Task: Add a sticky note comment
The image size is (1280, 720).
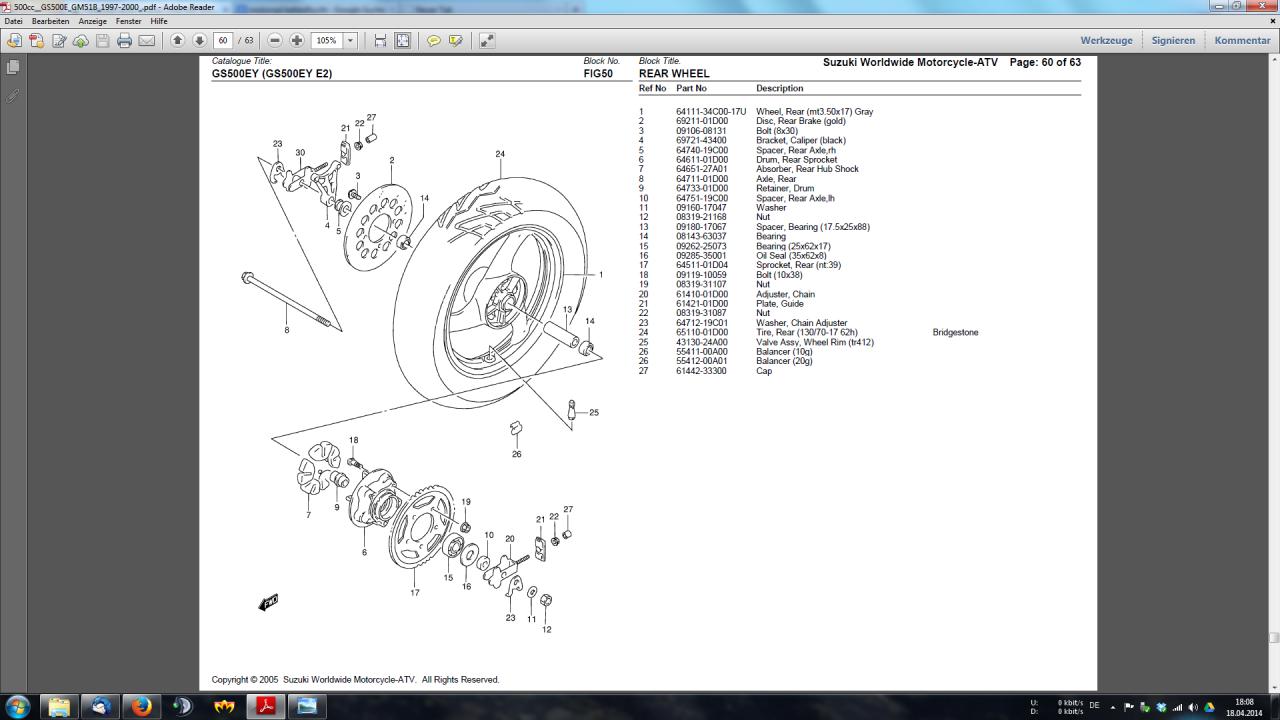Action: [434, 41]
